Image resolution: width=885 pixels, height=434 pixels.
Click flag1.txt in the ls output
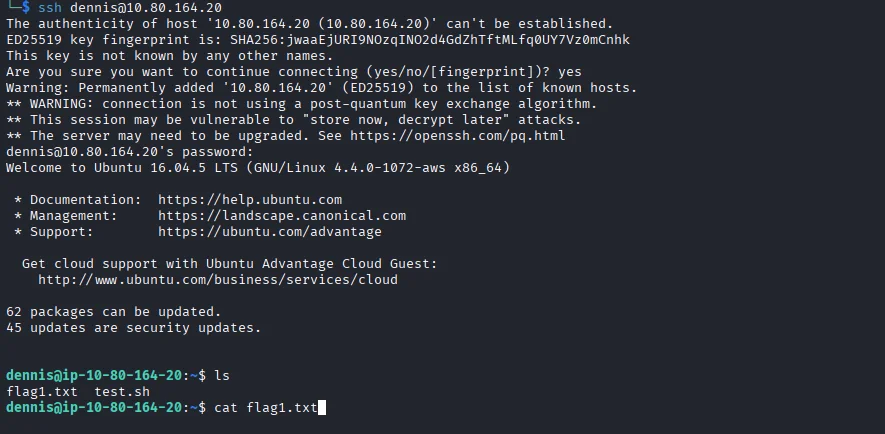(x=41, y=391)
